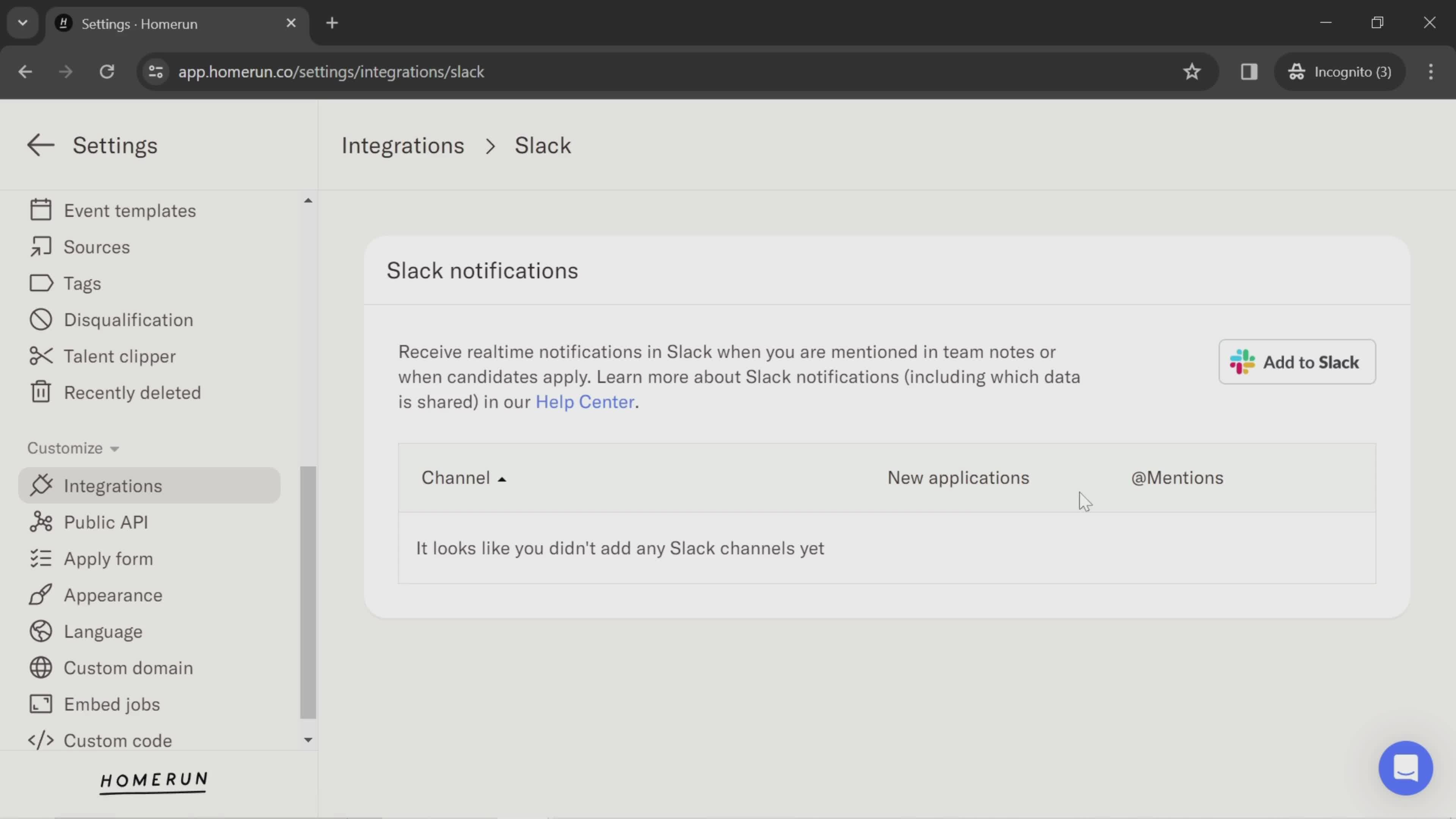Click the Disqualification circle-slash icon
The height and width of the screenshot is (819, 1456).
pyautogui.click(x=41, y=320)
